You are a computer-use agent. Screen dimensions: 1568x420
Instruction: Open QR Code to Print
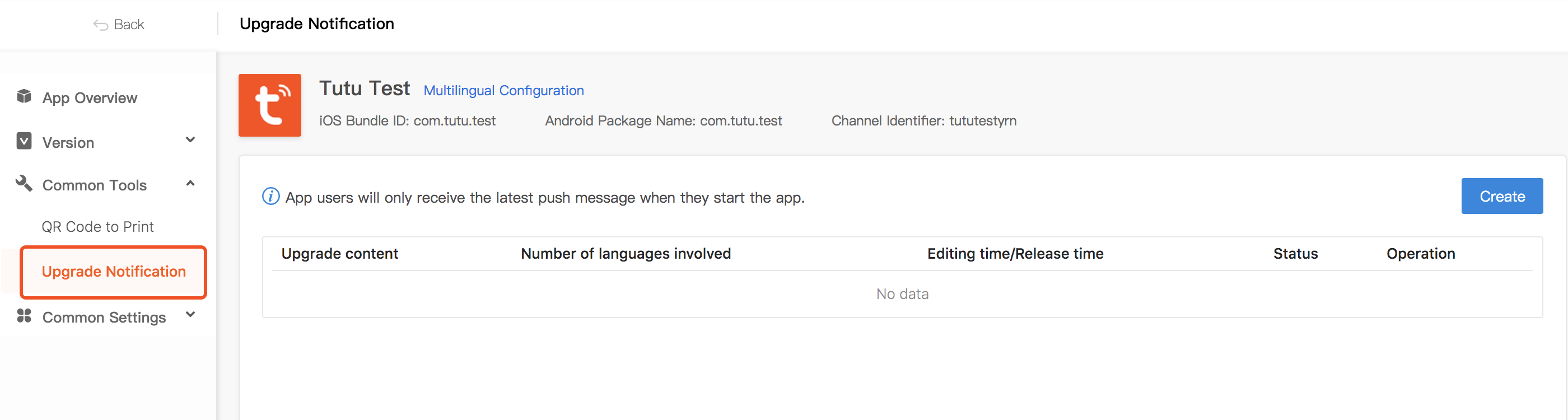point(97,227)
